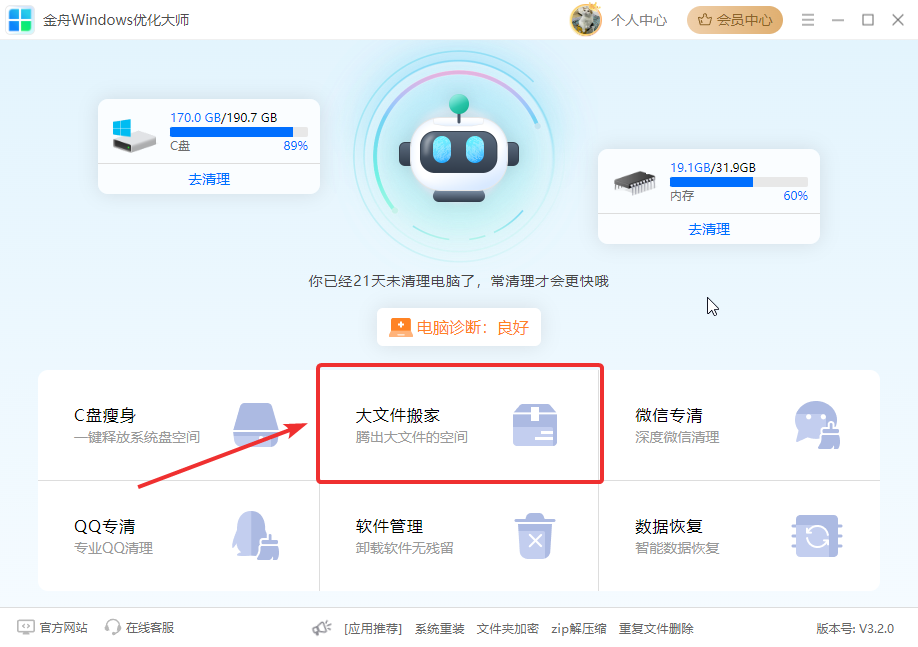Open 文件夹加密 recommended app
The width and height of the screenshot is (918, 647).
tap(508, 629)
